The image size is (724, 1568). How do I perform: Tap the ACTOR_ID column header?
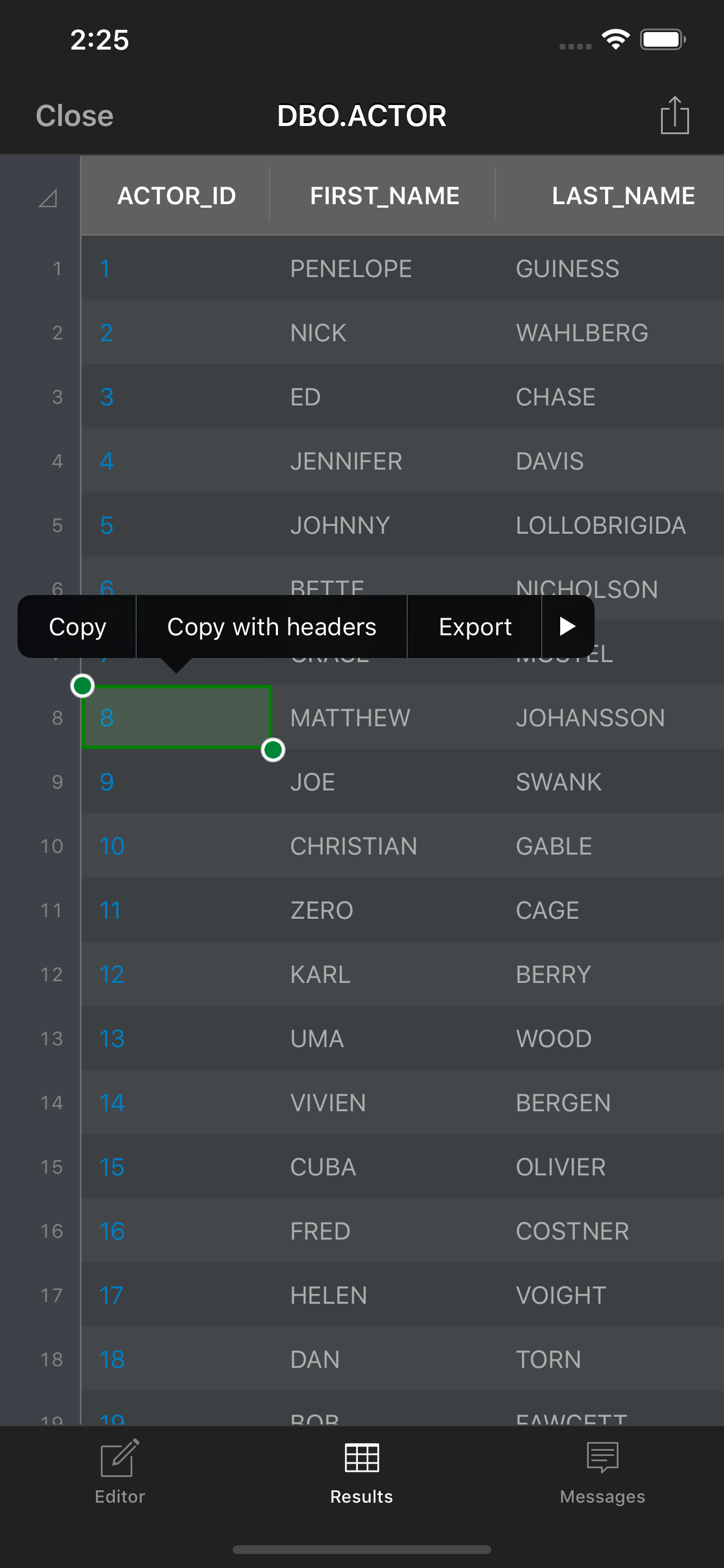[177, 196]
